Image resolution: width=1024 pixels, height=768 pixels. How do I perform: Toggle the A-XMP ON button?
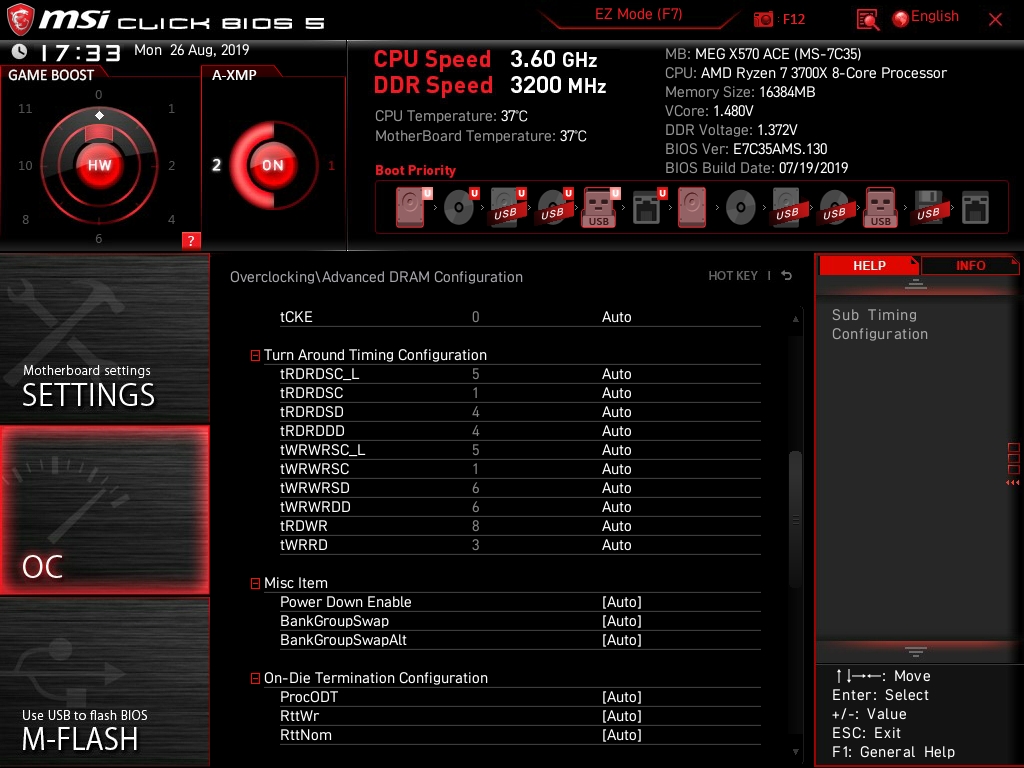(273, 165)
